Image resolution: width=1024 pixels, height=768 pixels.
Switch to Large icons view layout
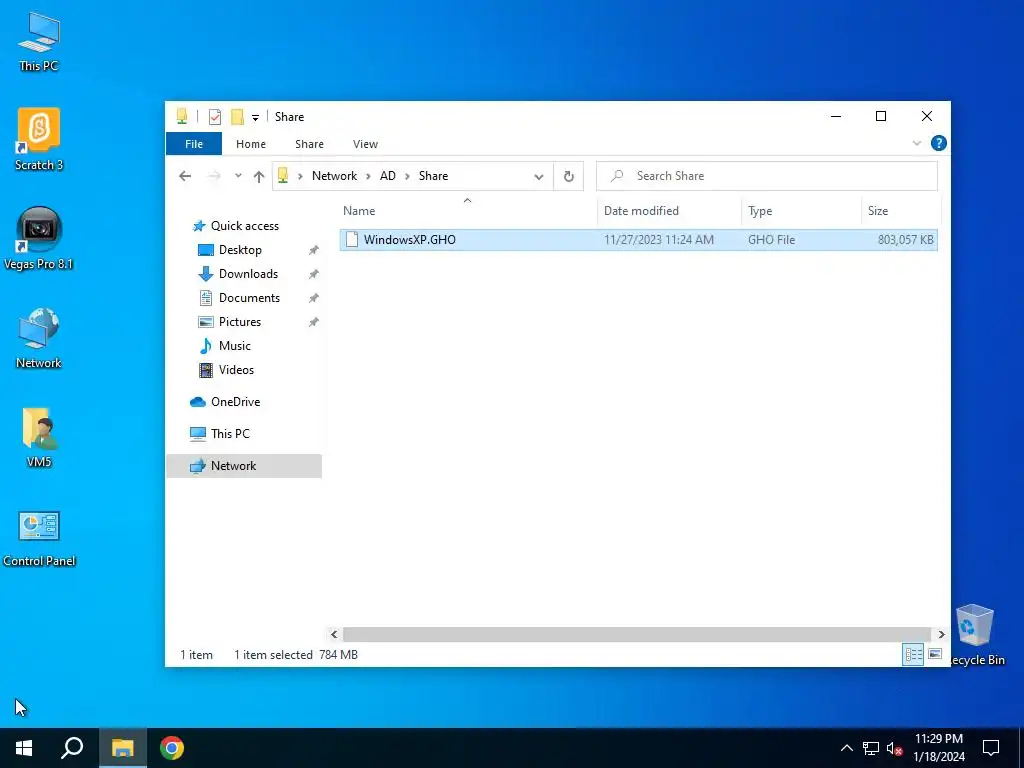coord(935,654)
